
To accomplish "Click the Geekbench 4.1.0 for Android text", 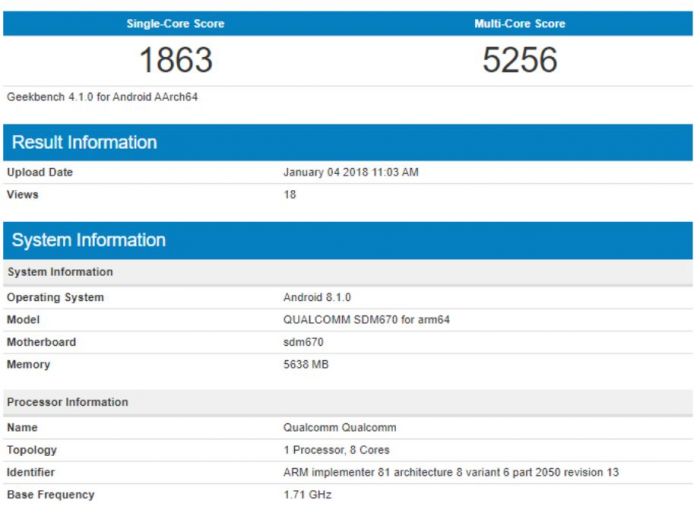I will click(104, 97).
